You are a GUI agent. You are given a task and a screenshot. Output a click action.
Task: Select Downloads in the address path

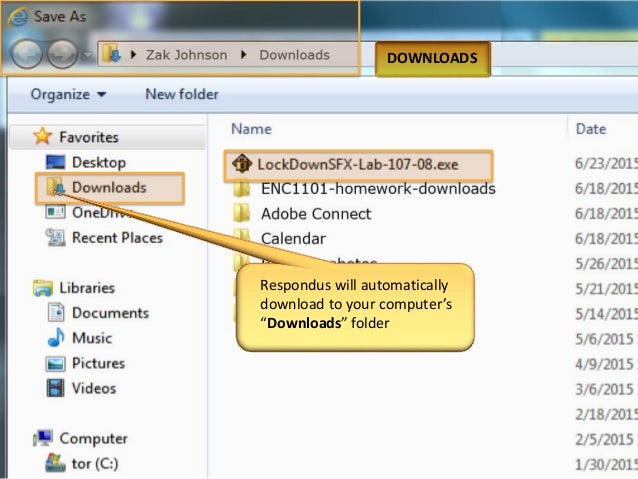point(295,55)
